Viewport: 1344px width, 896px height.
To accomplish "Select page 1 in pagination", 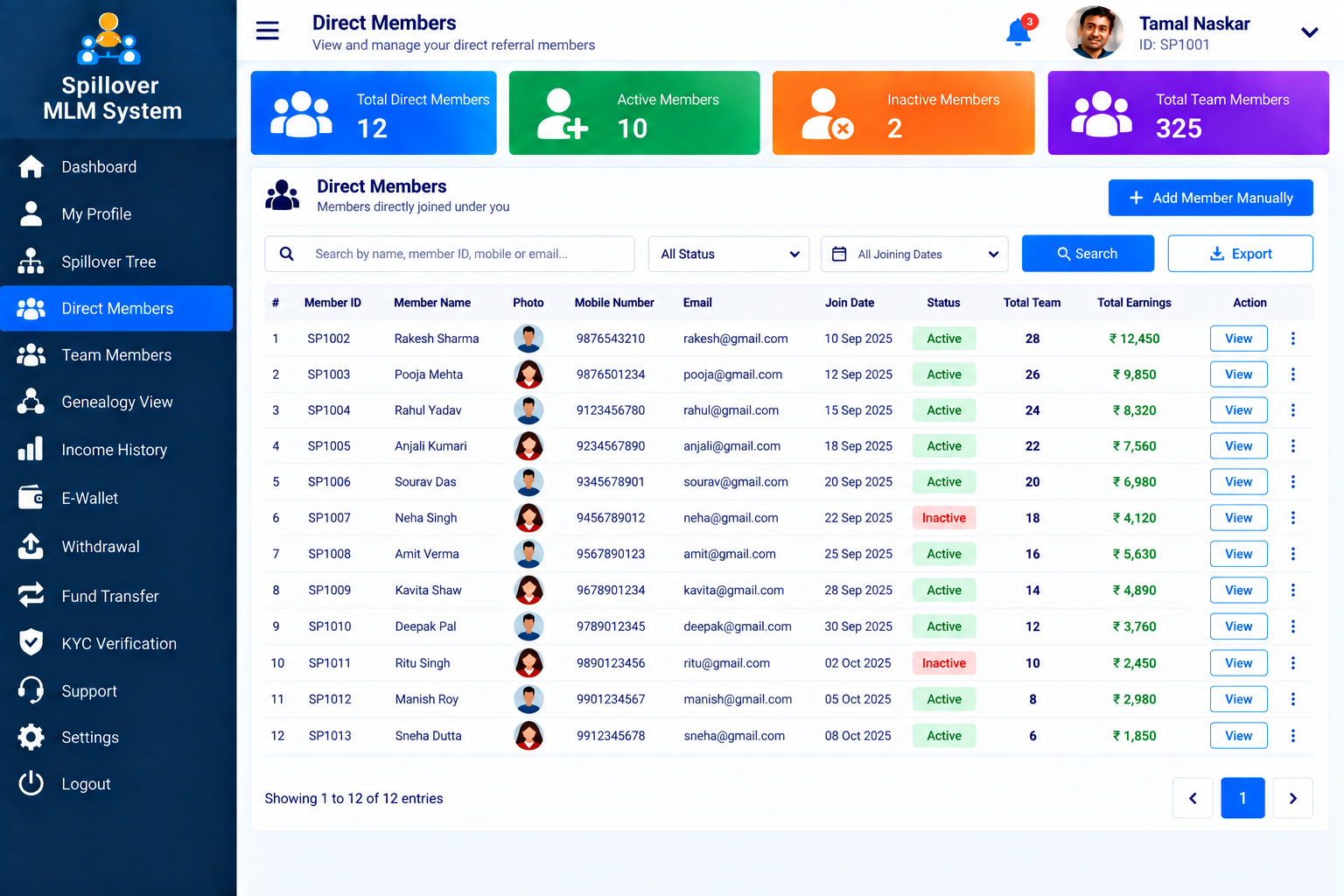I will click(1242, 798).
